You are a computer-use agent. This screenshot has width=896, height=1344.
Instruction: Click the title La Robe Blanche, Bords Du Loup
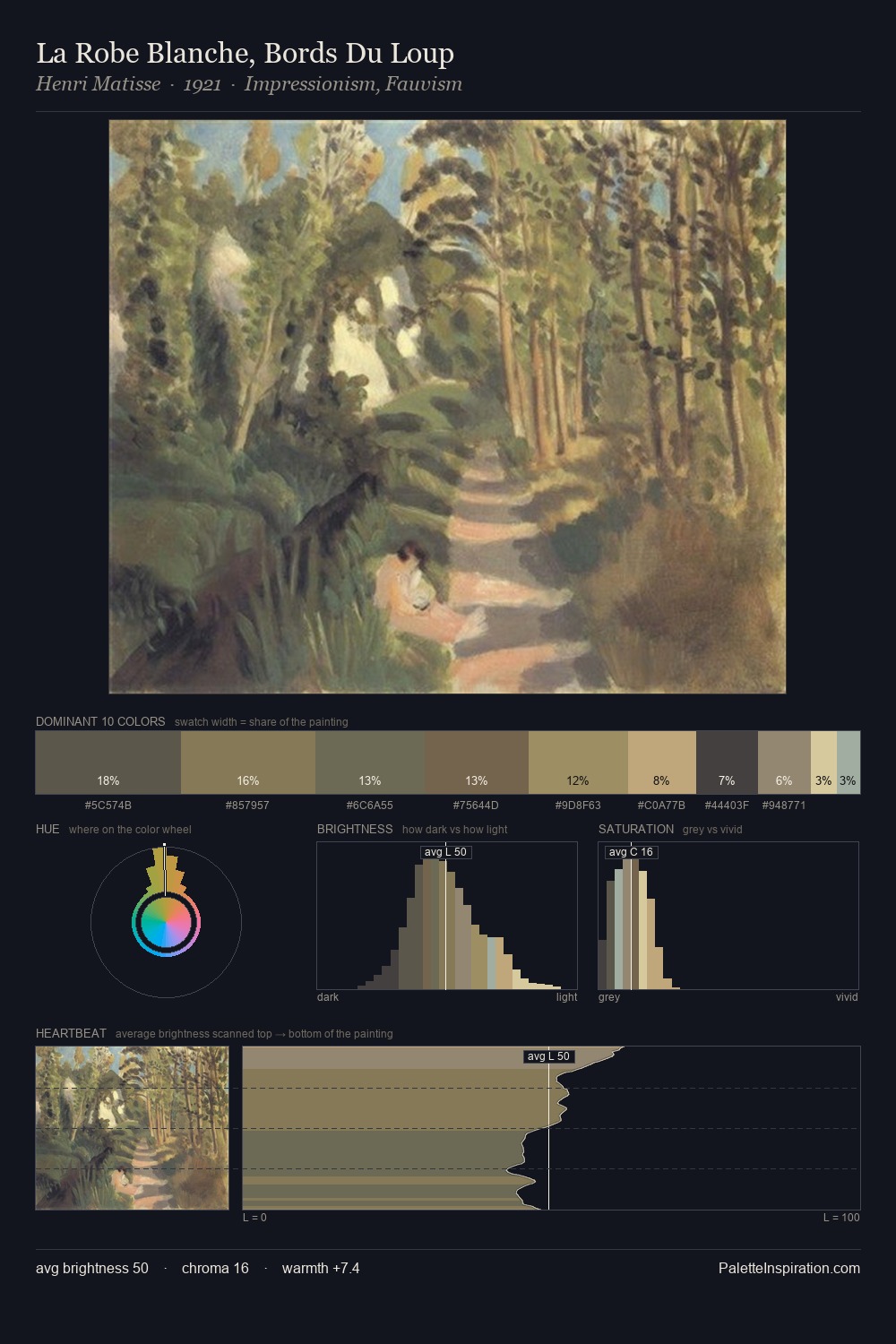(245, 54)
